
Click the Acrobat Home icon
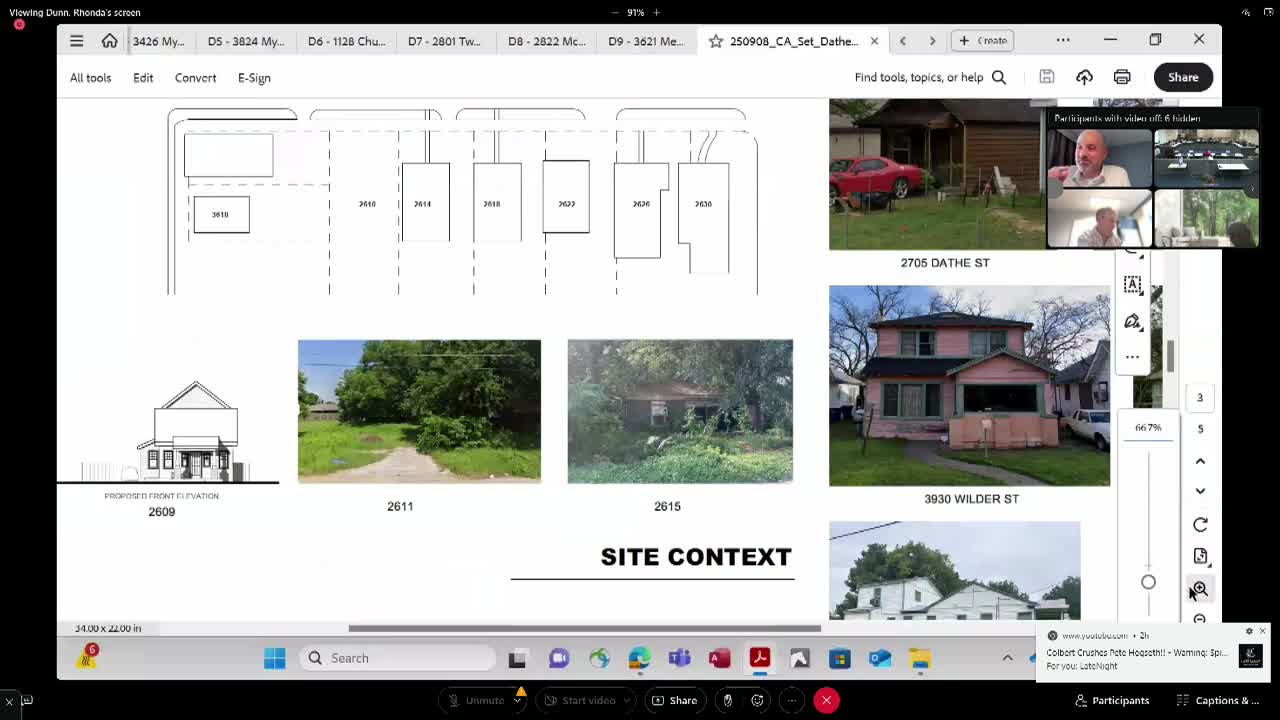tap(109, 41)
